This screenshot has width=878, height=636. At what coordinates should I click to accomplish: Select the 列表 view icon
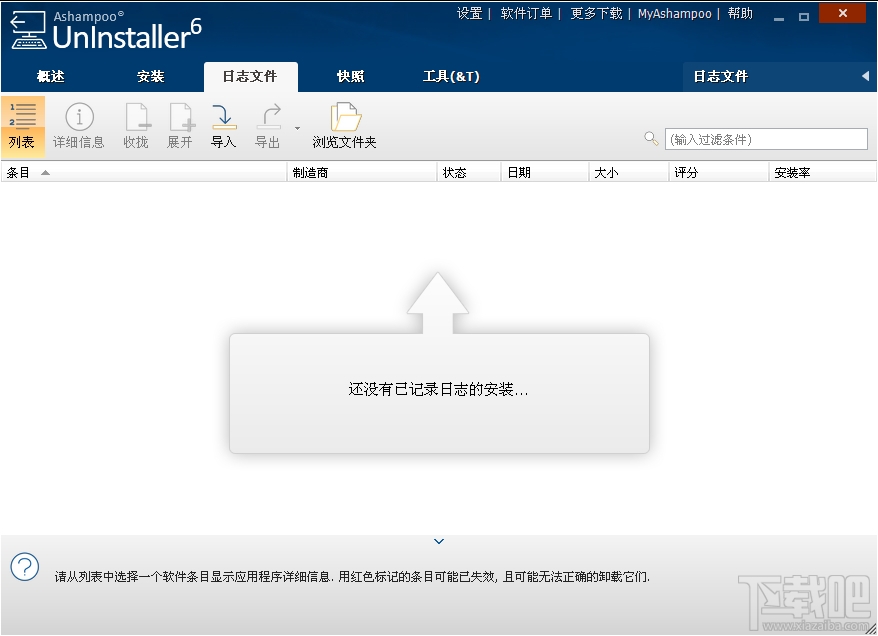pyautogui.click(x=22, y=122)
